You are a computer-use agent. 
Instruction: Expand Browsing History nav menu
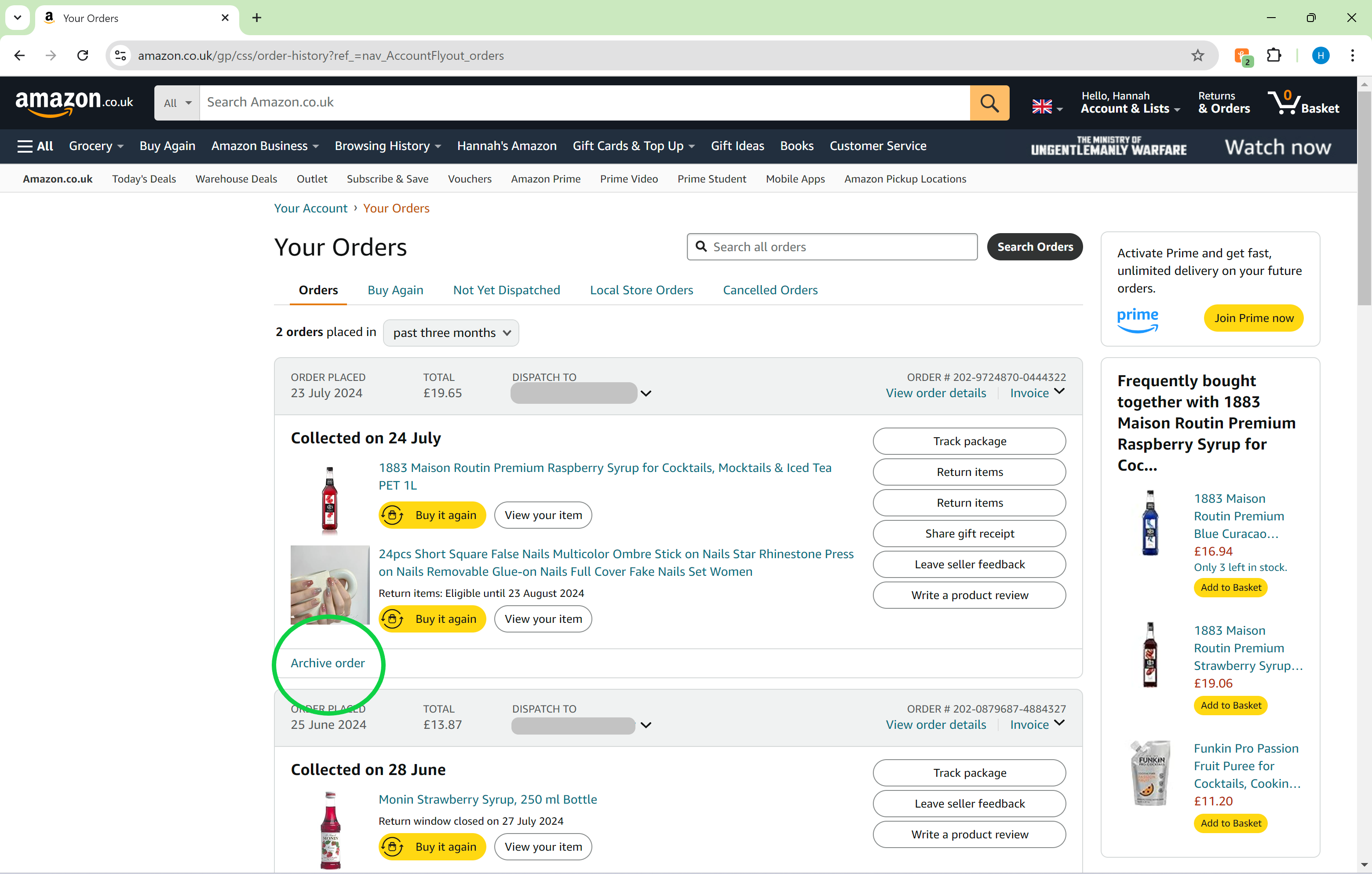pos(387,146)
